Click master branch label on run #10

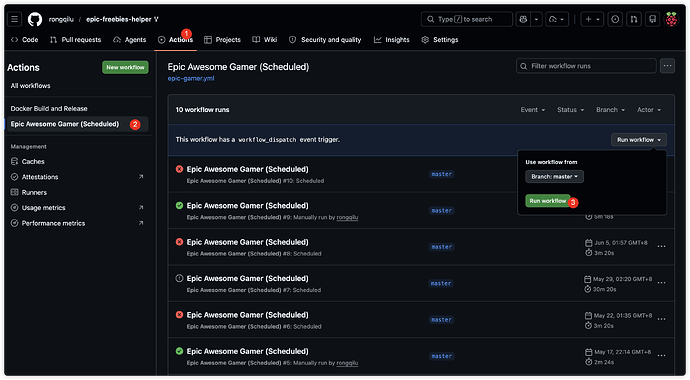(441, 175)
